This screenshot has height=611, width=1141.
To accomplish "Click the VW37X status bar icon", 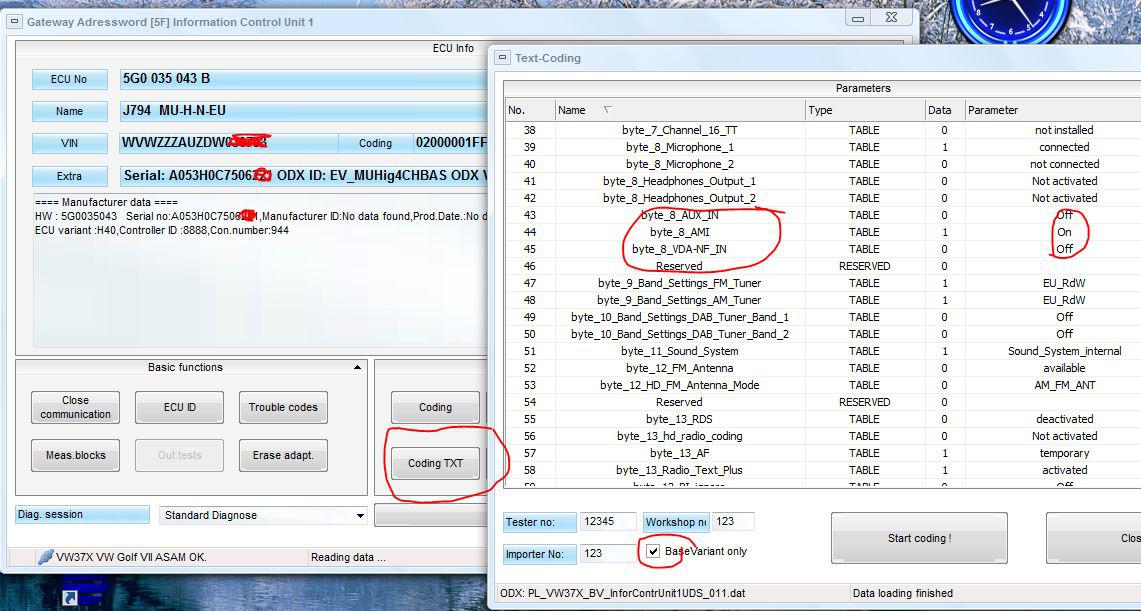I will pyautogui.click(x=45, y=557).
